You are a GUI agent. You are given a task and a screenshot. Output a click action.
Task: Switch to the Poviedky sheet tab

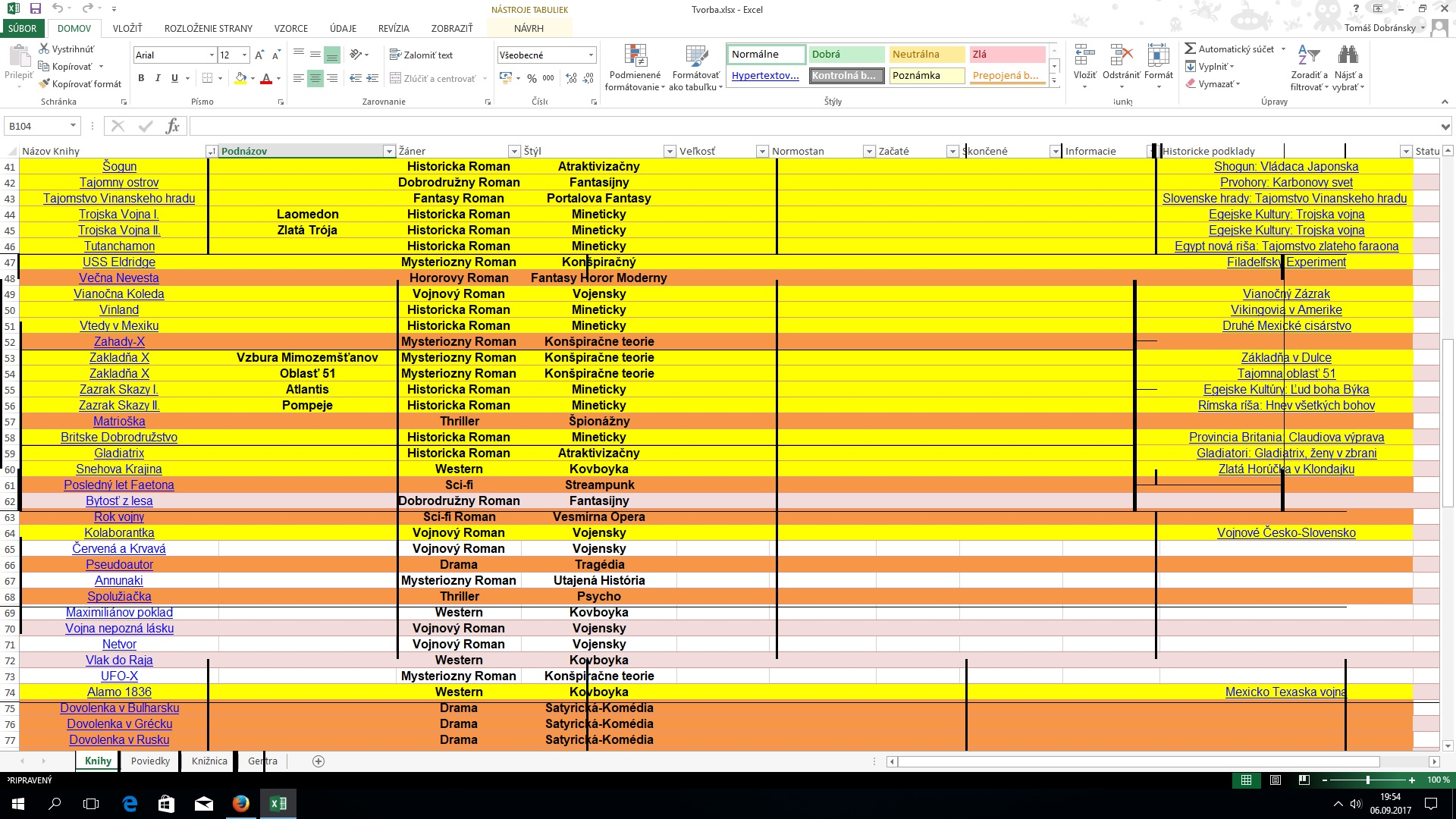click(x=150, y=761)
